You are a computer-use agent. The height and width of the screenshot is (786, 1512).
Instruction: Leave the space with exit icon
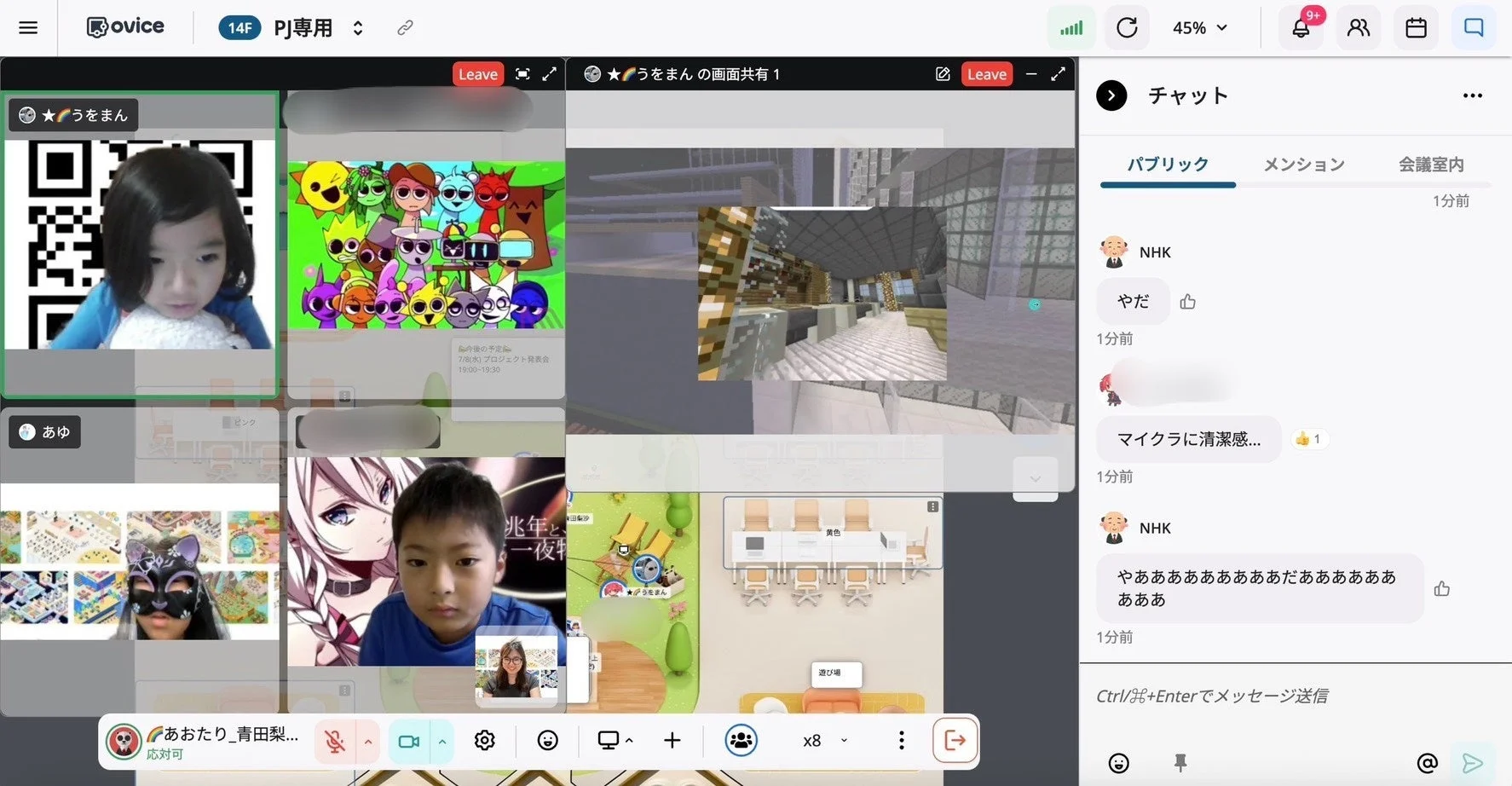pyautogui.click(x=955, y=741)
